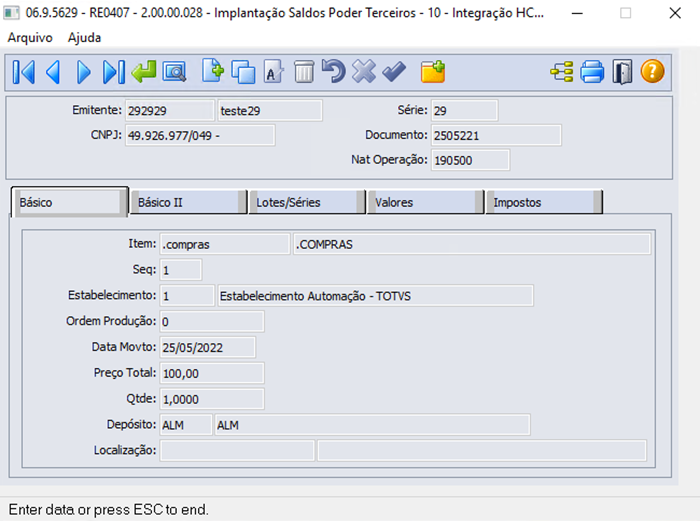Screen dimensions: 700x521
Task: Click the Item field .compras
Action: (x=225, y=244)
